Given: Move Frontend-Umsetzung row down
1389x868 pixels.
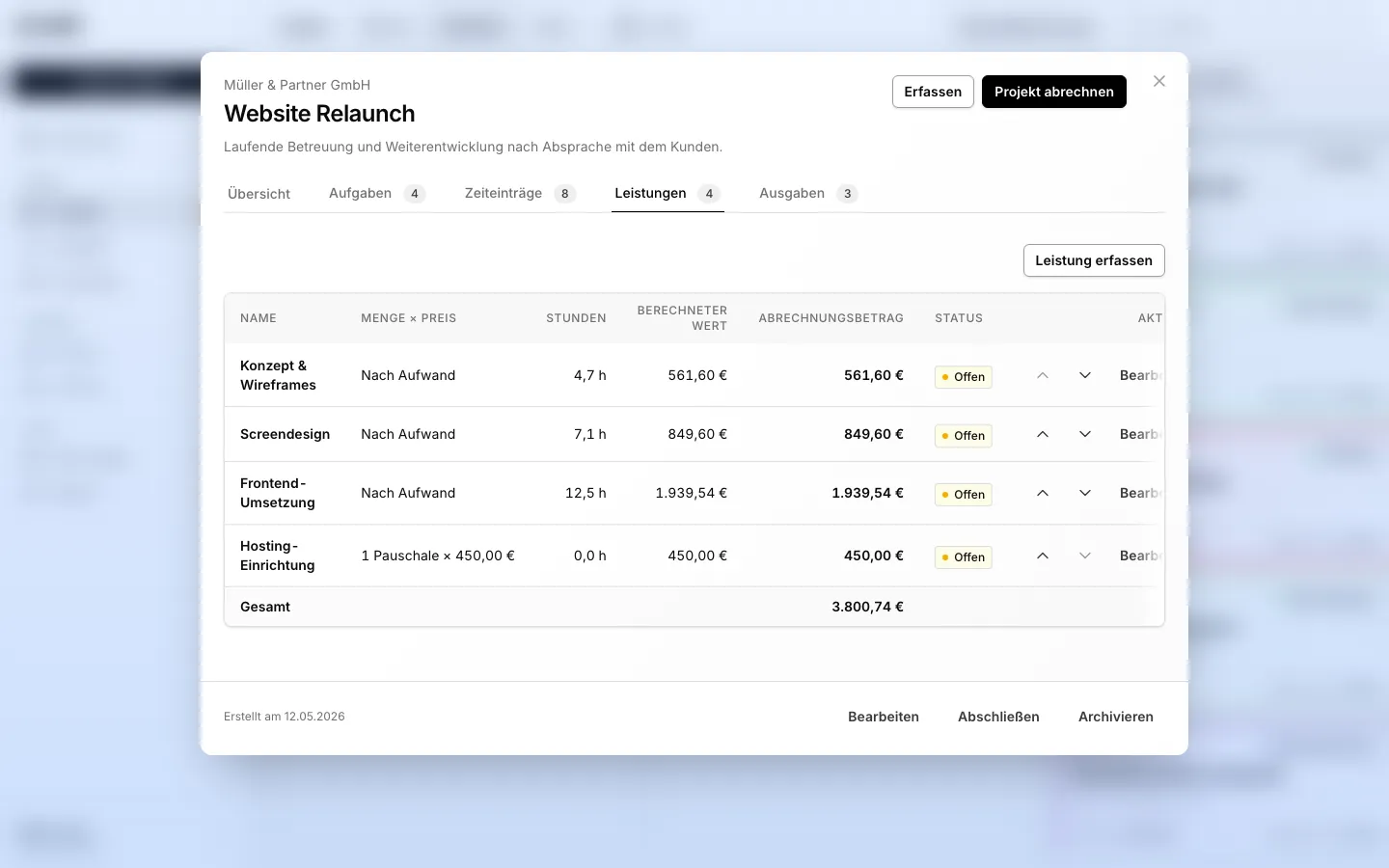Looking at the screenshot, I should coord(1085,493).
